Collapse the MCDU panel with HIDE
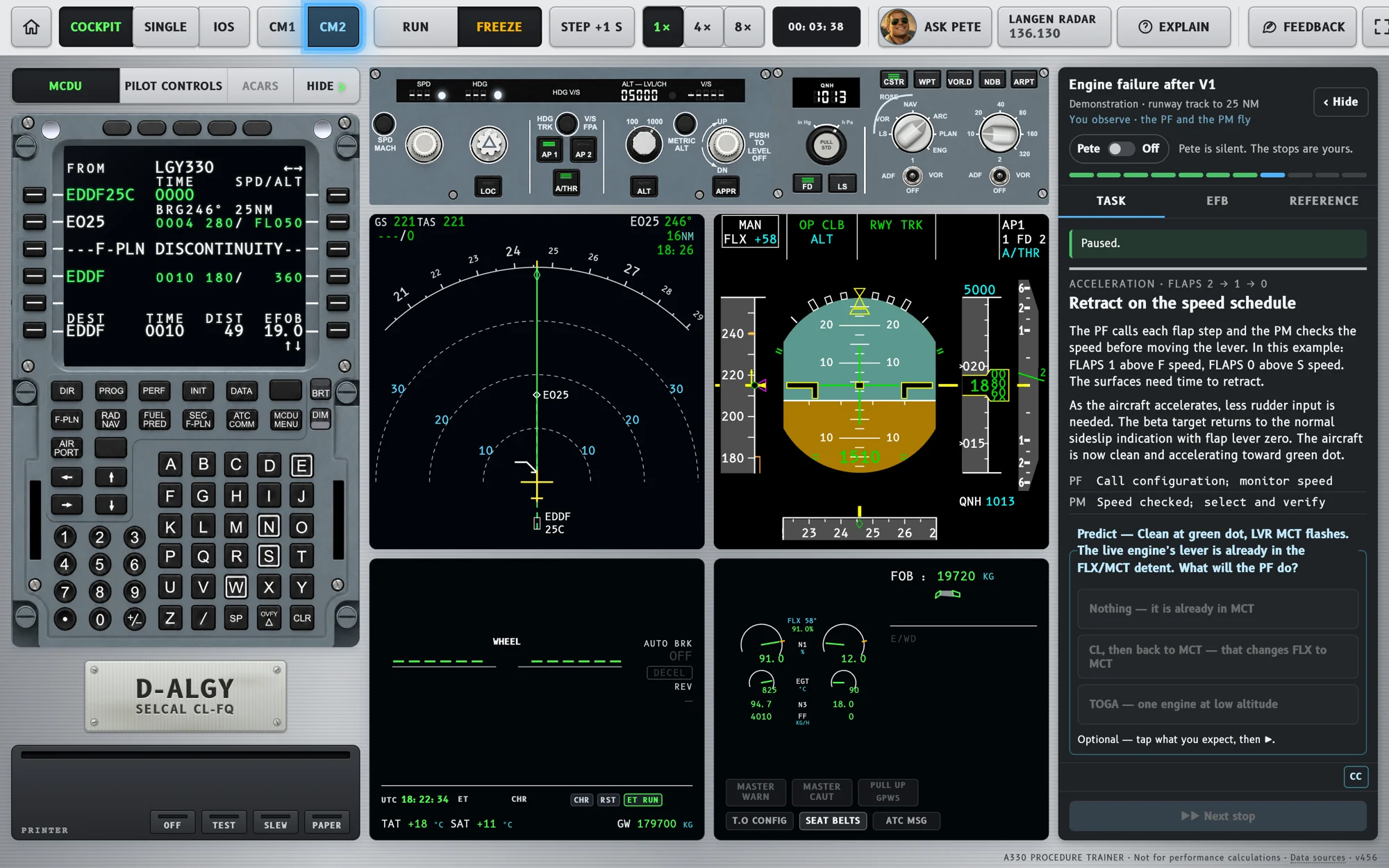The width and height of the screenshot is (1389, 868). tap(326, 85)
